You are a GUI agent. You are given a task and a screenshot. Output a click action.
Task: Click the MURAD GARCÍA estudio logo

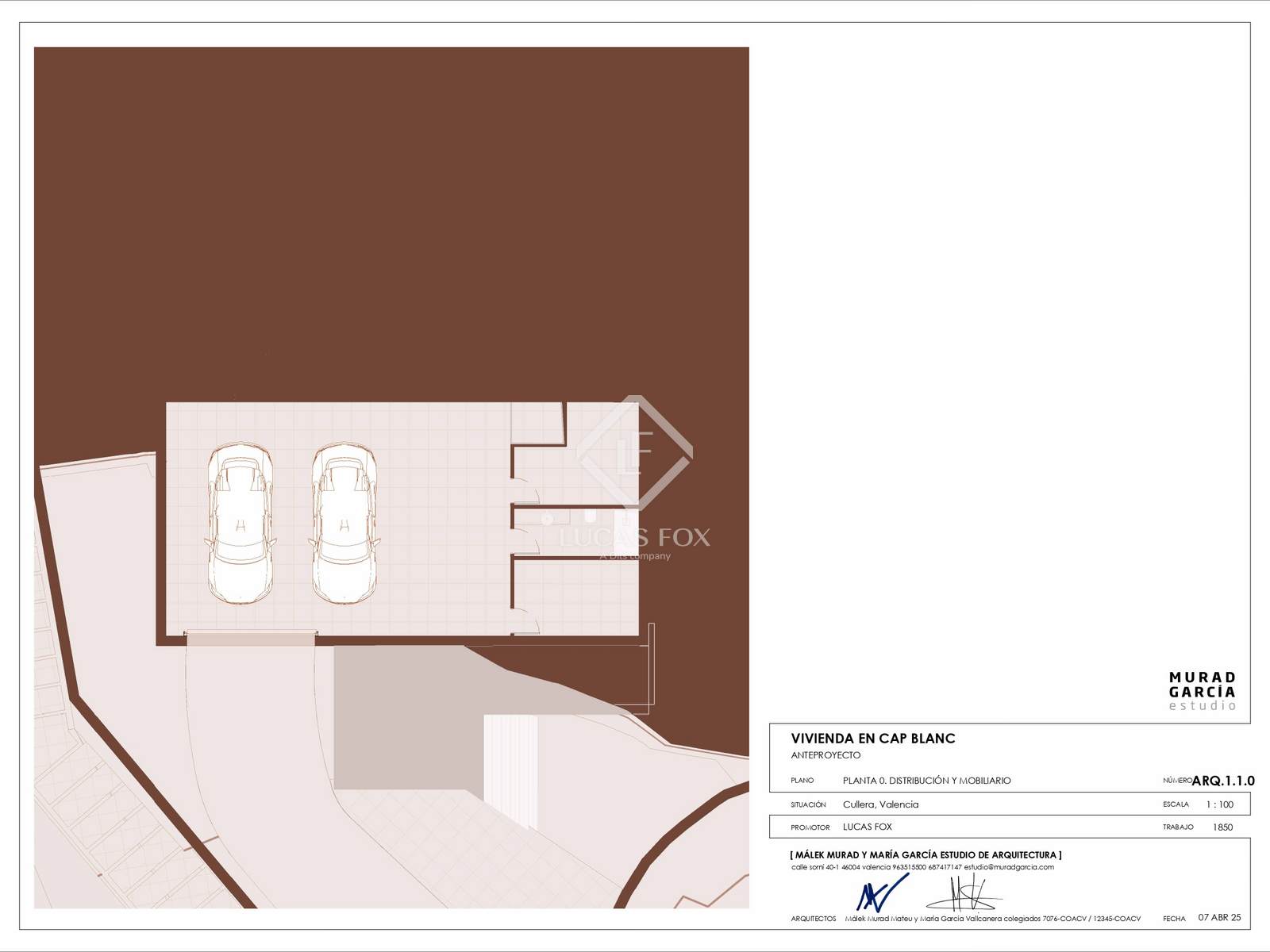pos(1203,691)
